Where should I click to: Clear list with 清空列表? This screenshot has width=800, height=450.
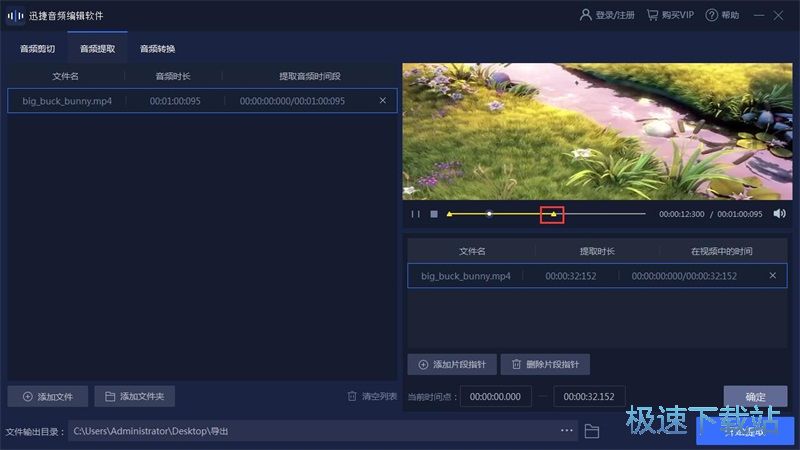click(x=372, y=396)
